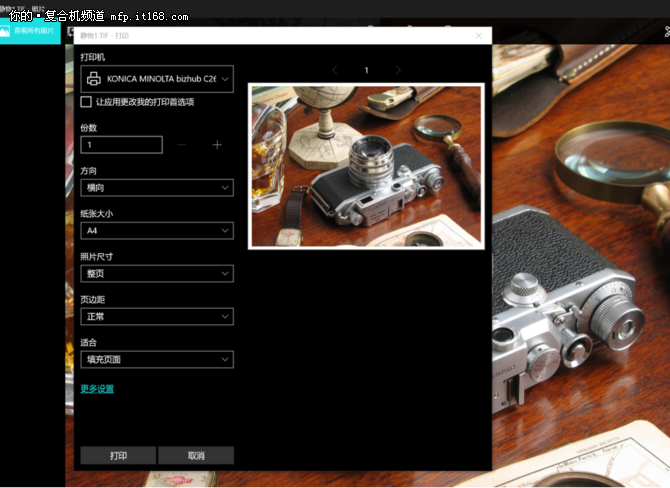Enable 让应用更改我的打印首选项 checkbox
This screenshot has width=670, height=488.
86,102
